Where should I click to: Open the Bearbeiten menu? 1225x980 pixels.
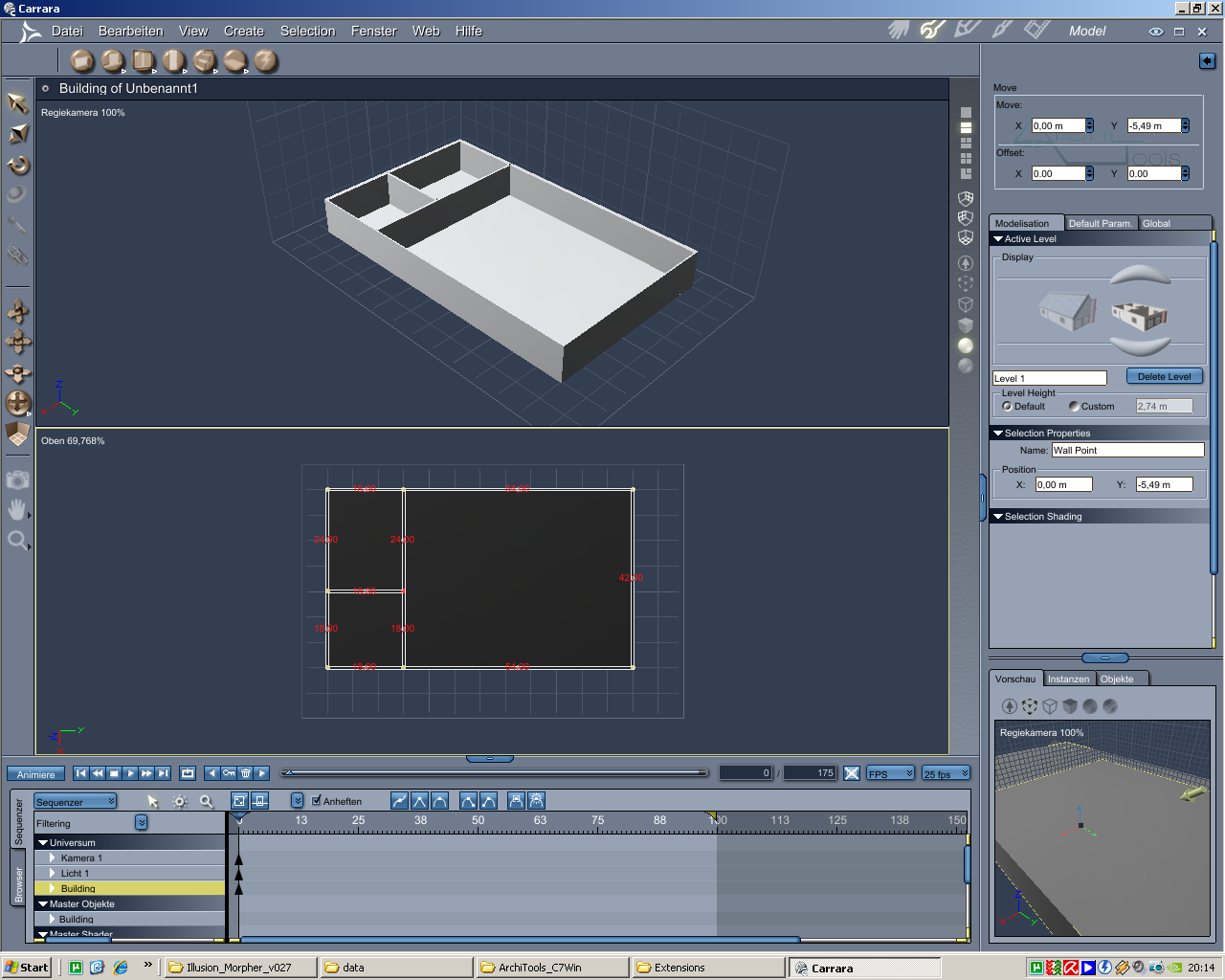[130, 31]
